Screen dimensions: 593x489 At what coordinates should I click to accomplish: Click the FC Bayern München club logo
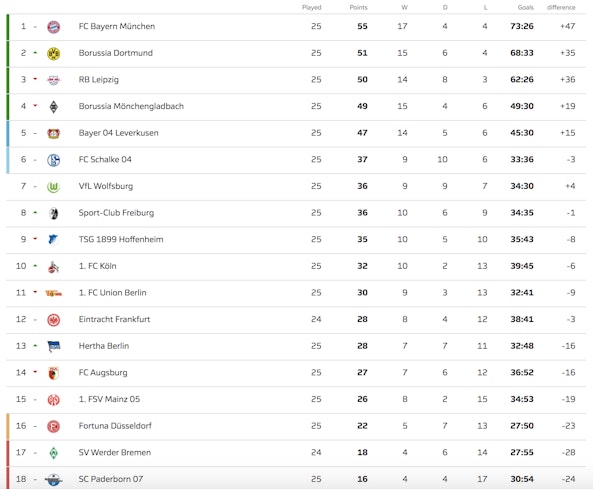[53, 27]
